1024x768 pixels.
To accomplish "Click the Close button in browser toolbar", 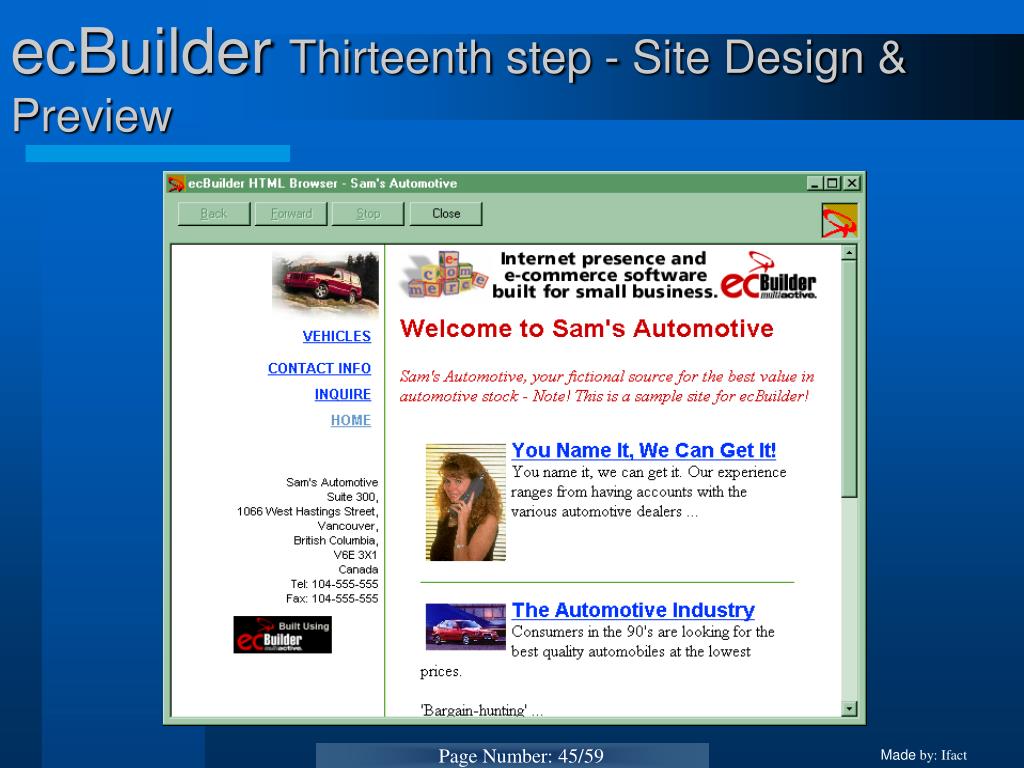I will [446, 214].
